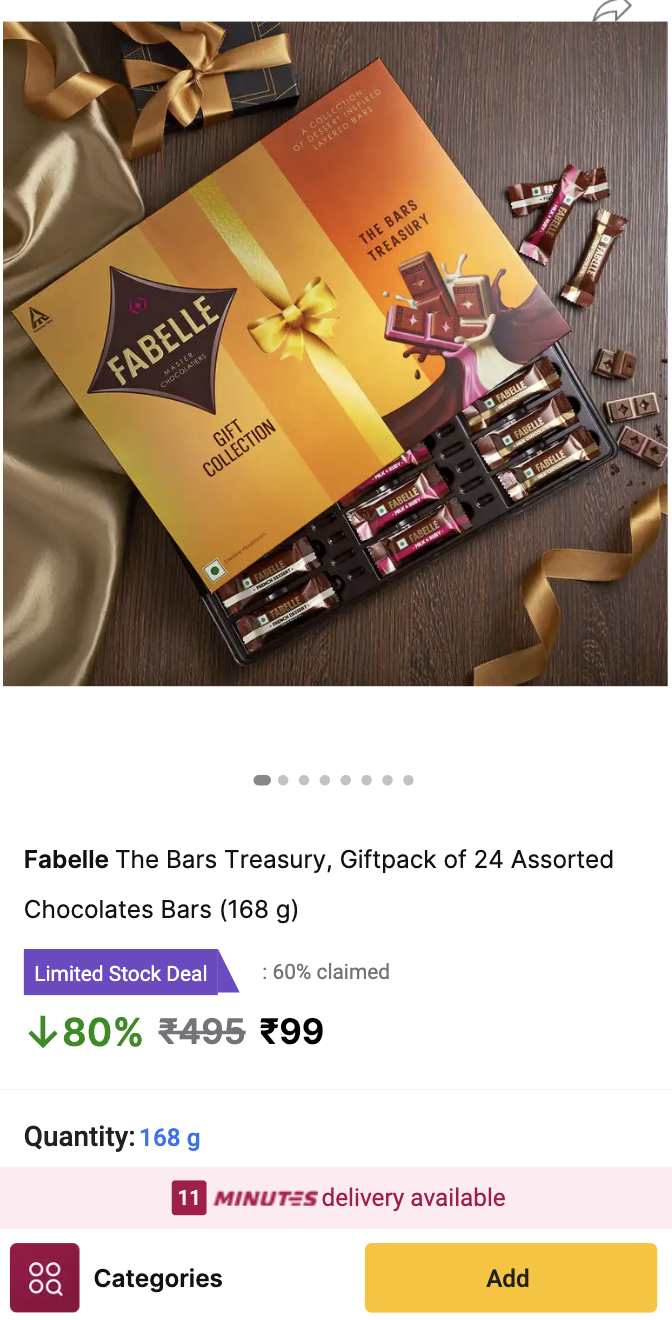
Task: Add the product to cart
Action: point(510,1278)
